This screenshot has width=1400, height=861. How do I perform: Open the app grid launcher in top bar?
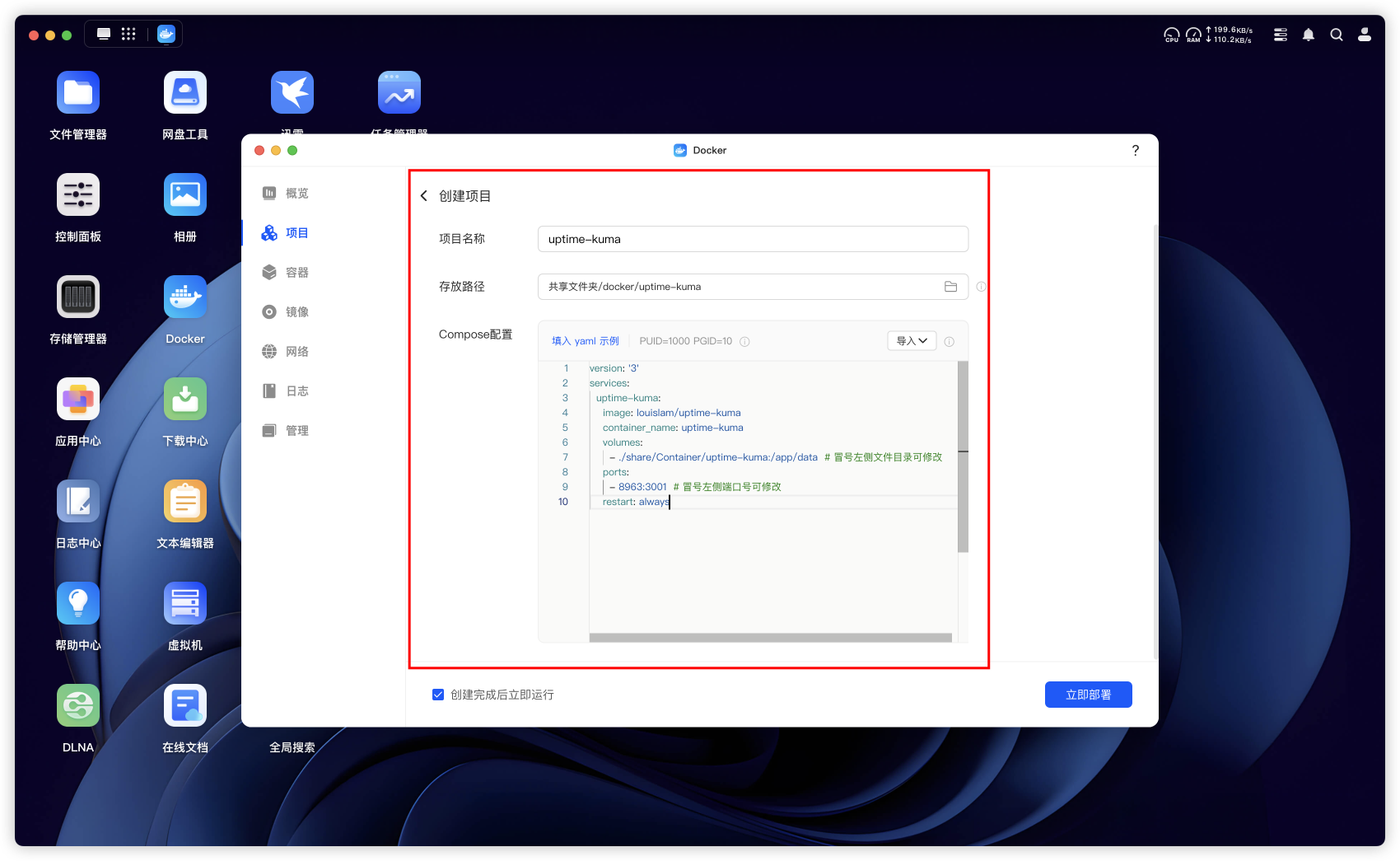(x=128, y=35)
